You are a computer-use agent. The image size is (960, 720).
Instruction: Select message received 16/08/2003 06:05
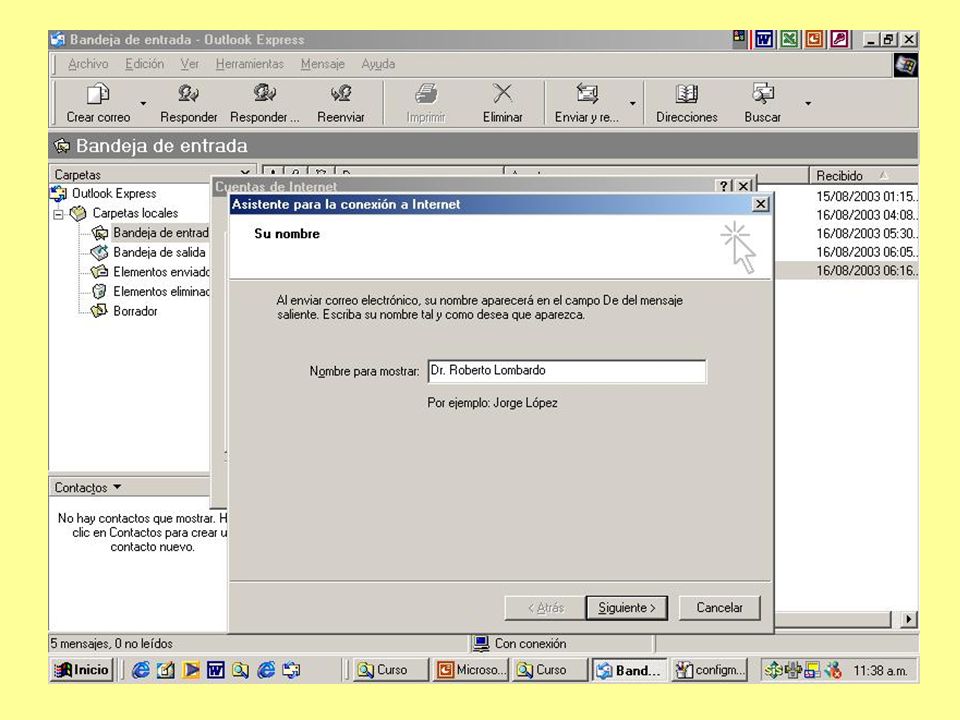click(x=866, y=252)
